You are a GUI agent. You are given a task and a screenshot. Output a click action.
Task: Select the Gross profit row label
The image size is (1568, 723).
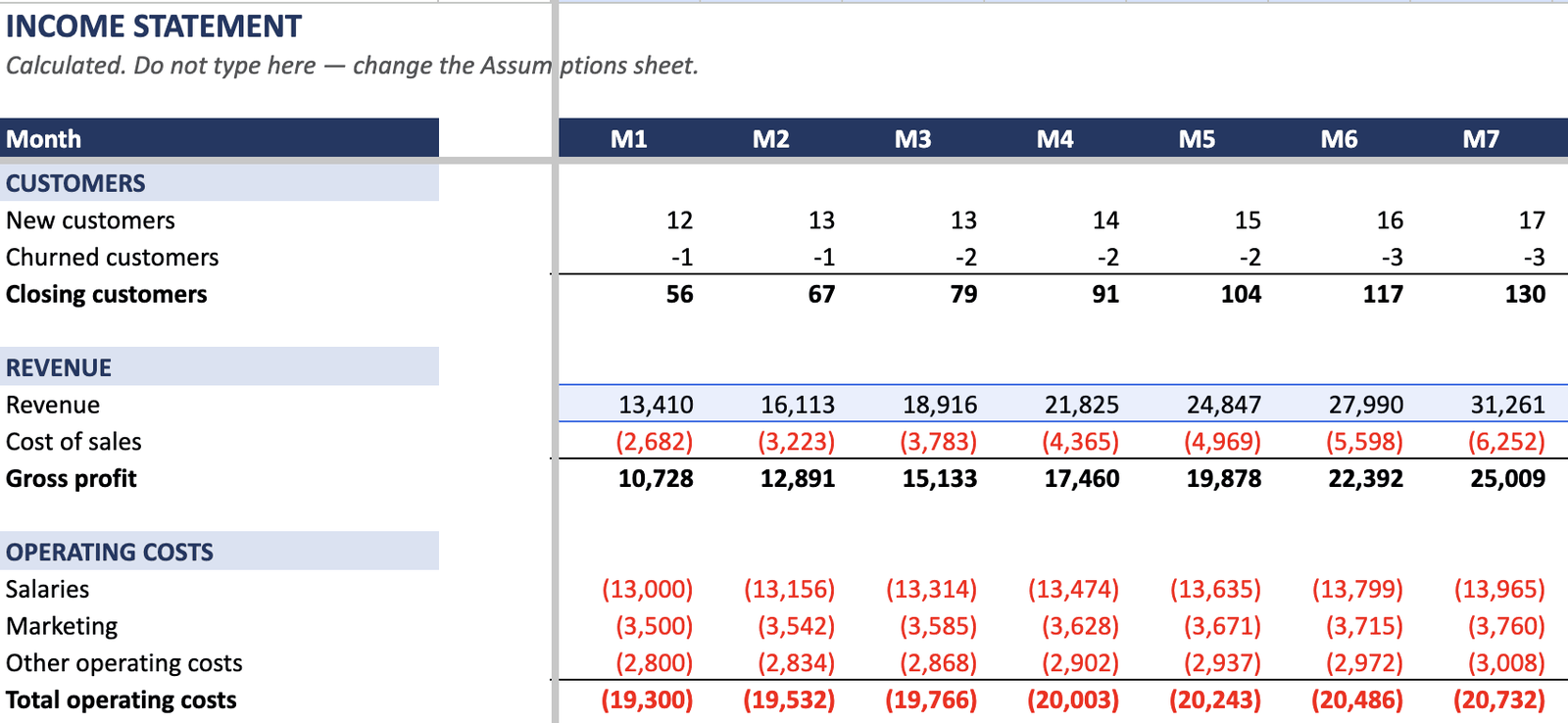[72, 478]
